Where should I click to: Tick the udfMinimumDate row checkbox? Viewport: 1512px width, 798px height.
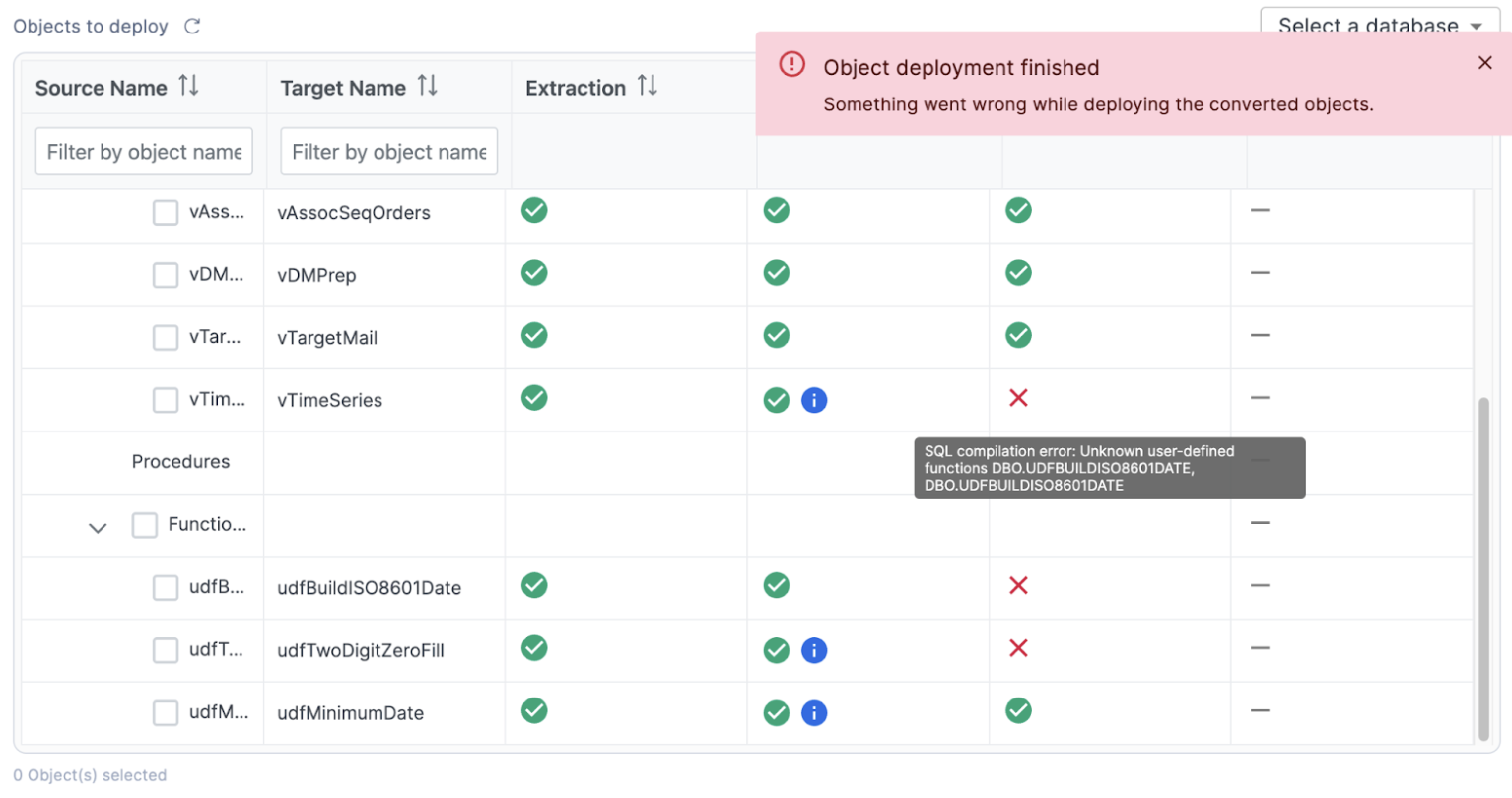point(166,713)
